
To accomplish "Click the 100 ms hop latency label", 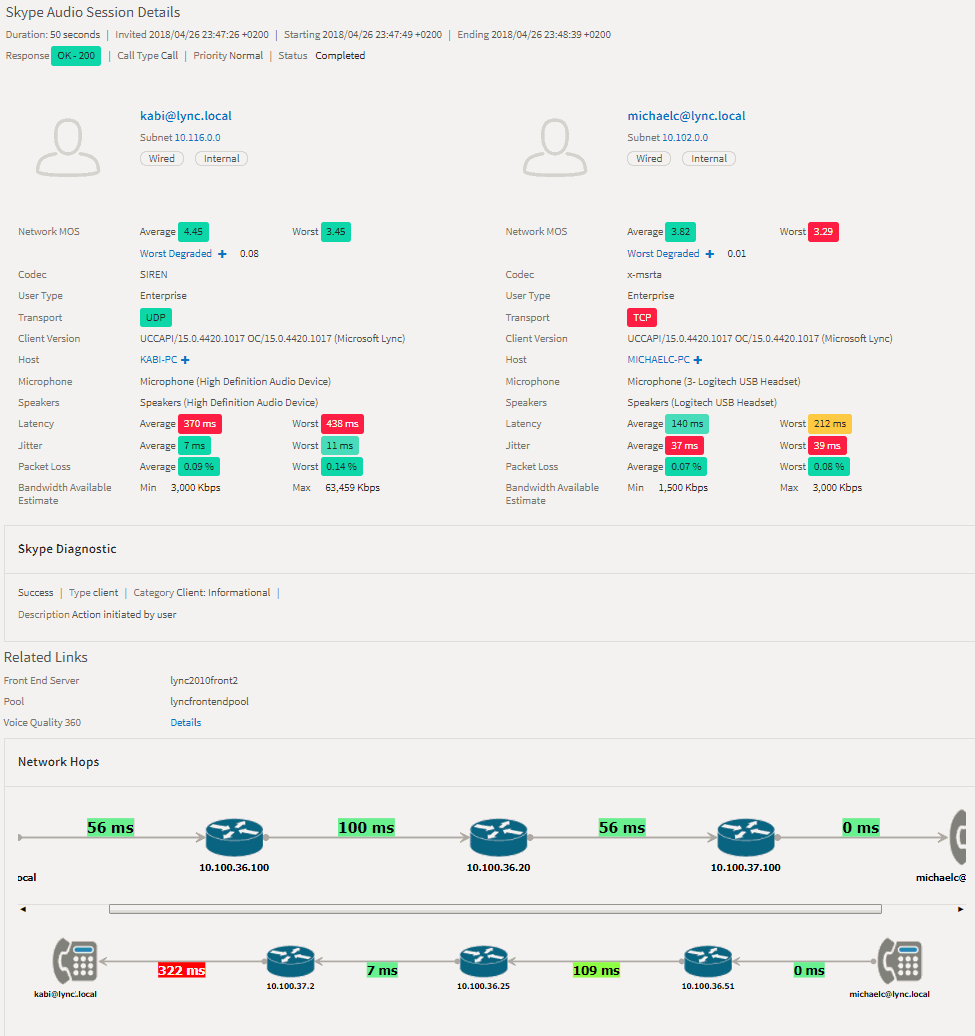I will click(x=366, y=827).
